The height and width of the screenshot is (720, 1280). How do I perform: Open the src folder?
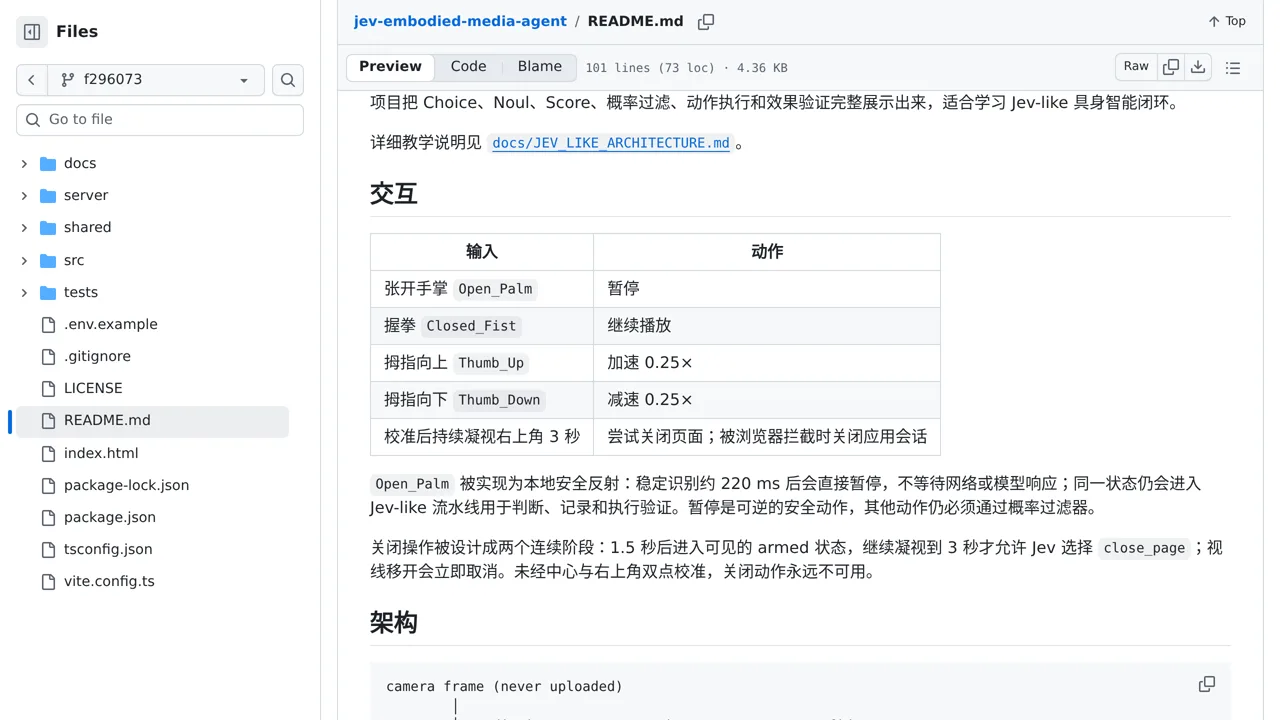(x=74, y=260)
